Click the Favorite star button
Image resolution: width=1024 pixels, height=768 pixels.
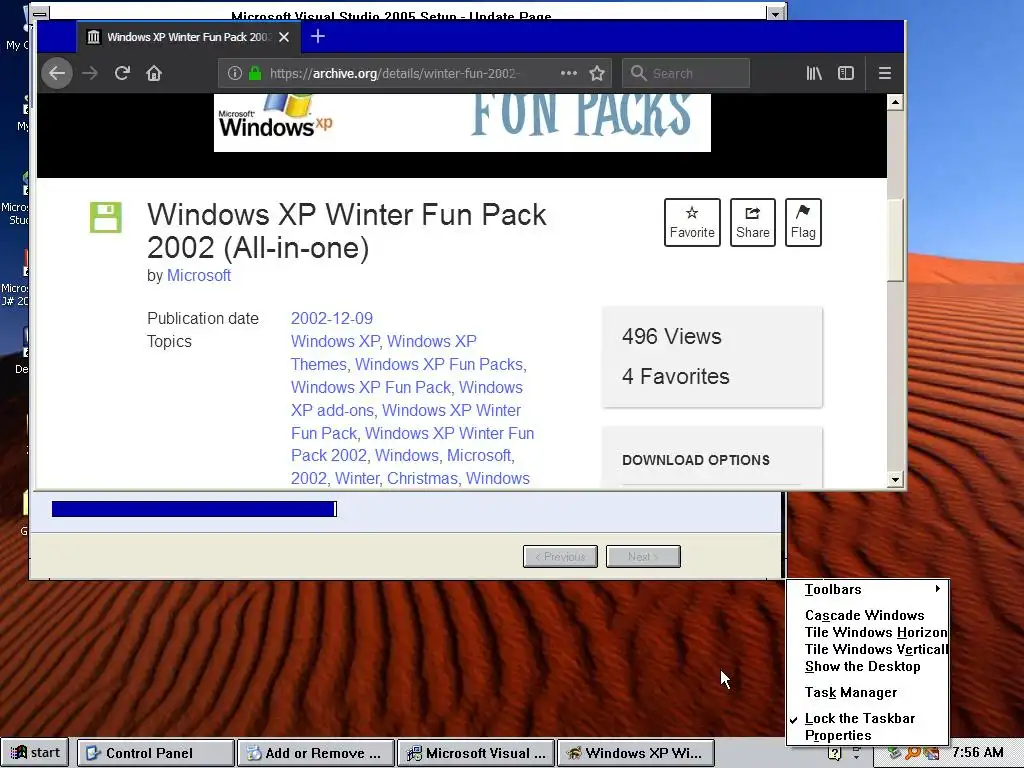tap(692, 223)
